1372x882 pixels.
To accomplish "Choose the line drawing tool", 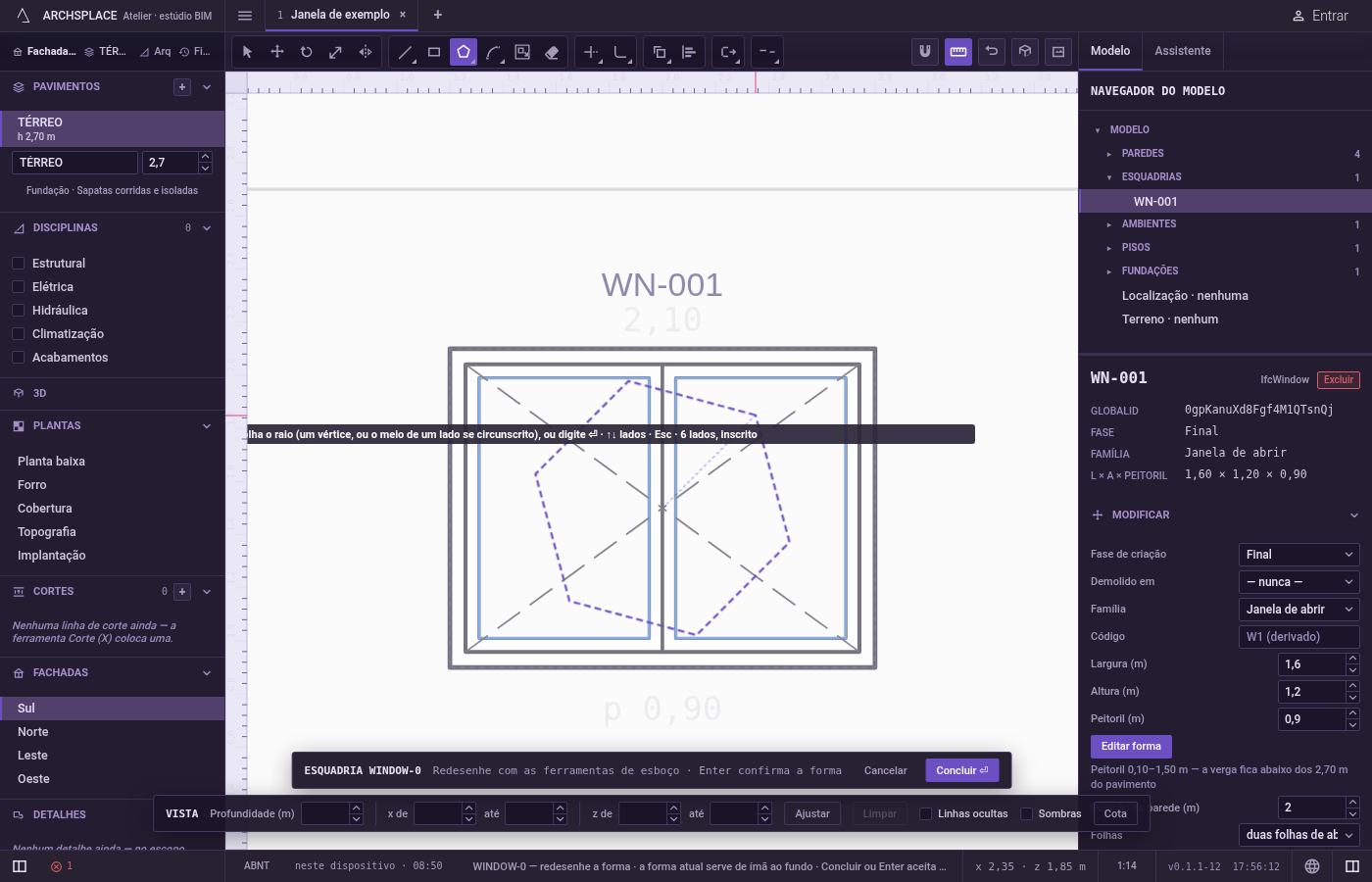I will coord(405,52).
